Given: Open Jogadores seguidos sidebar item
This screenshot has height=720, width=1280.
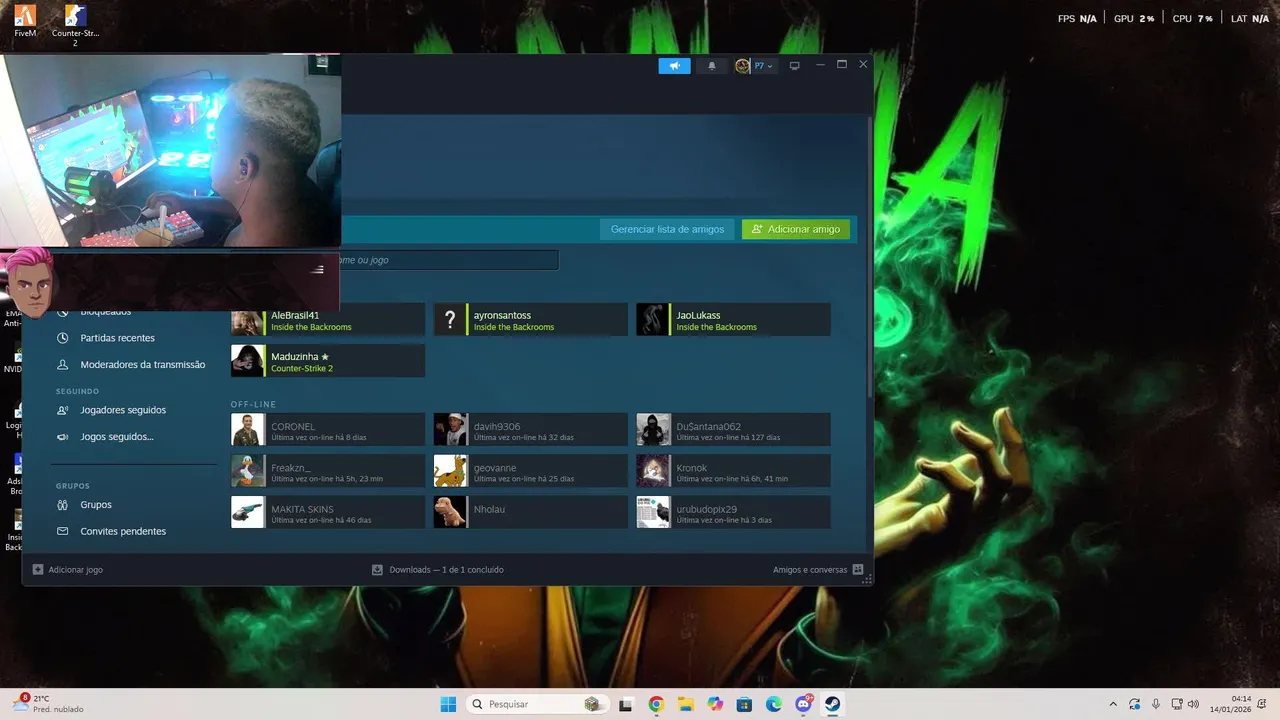Looking at the screenshot, I should 123,410.
